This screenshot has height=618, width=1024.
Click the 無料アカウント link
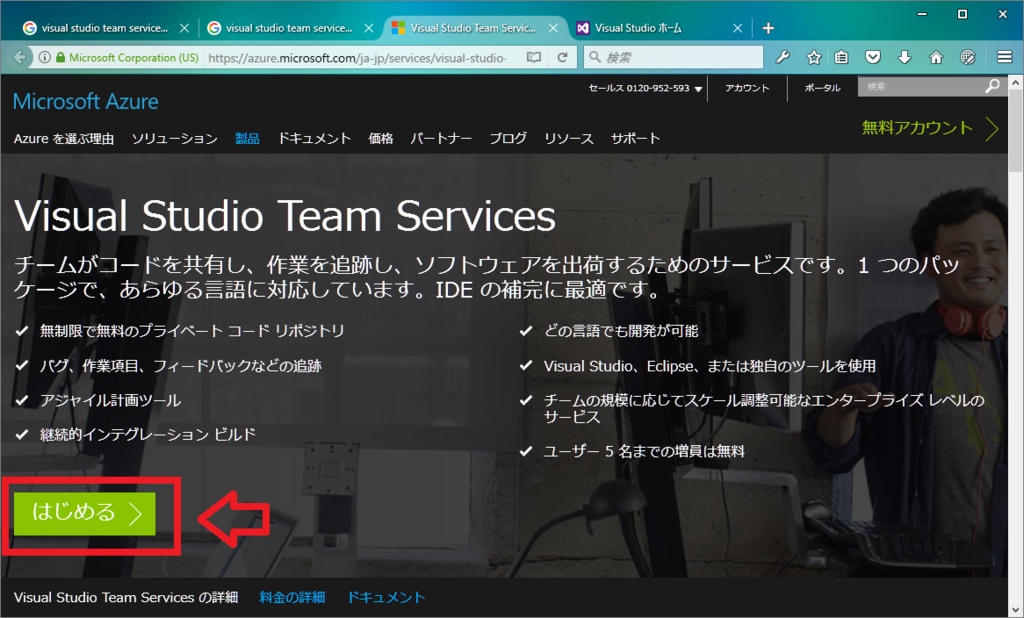coord(917,127)
